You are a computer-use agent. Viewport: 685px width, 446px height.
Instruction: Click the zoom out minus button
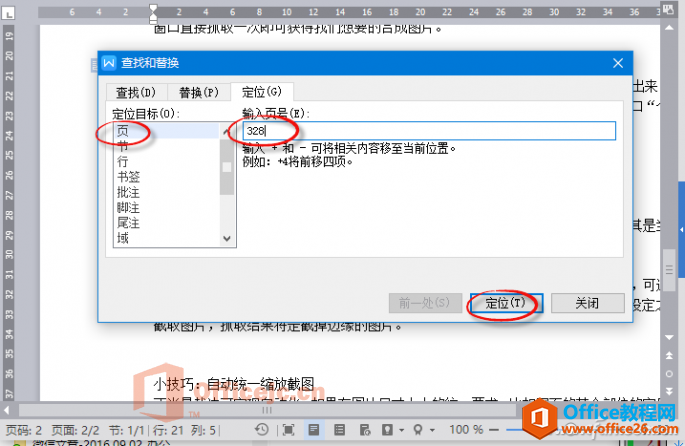(x=494, y=430)
